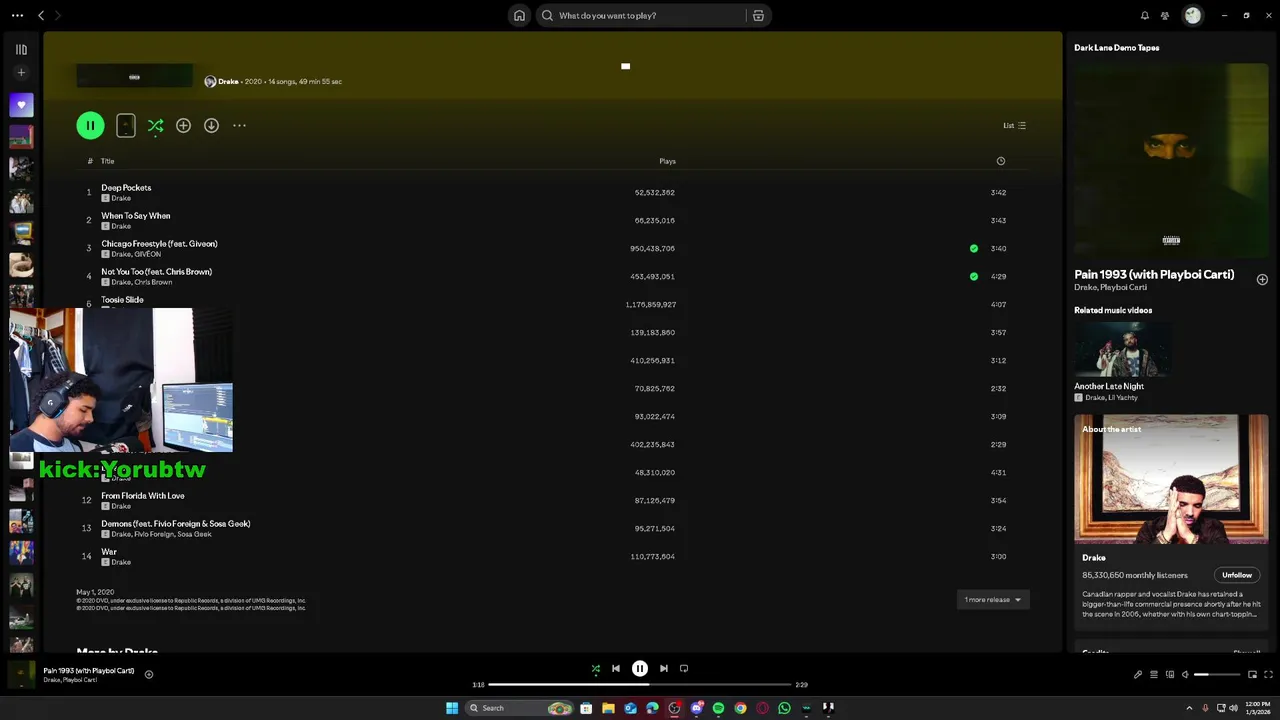The image size is (1280, 720).
Task: Open WhatsApp from the Windows taskbar
Action: point(784,708)
